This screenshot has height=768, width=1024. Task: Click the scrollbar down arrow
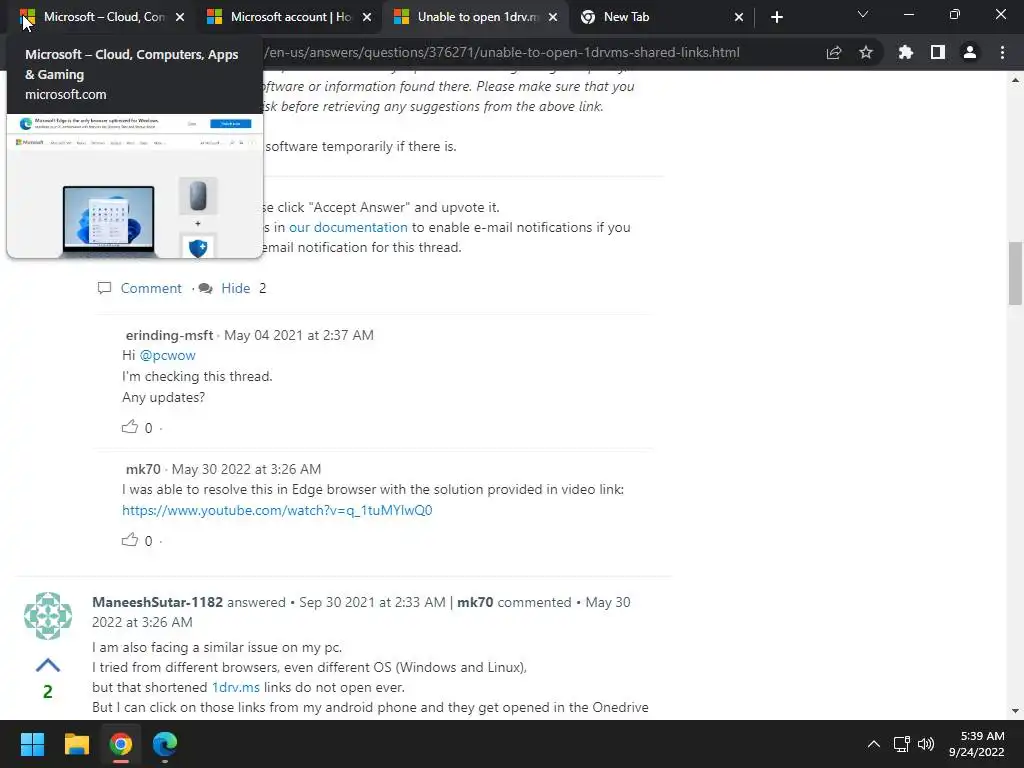coord(1015,711)
